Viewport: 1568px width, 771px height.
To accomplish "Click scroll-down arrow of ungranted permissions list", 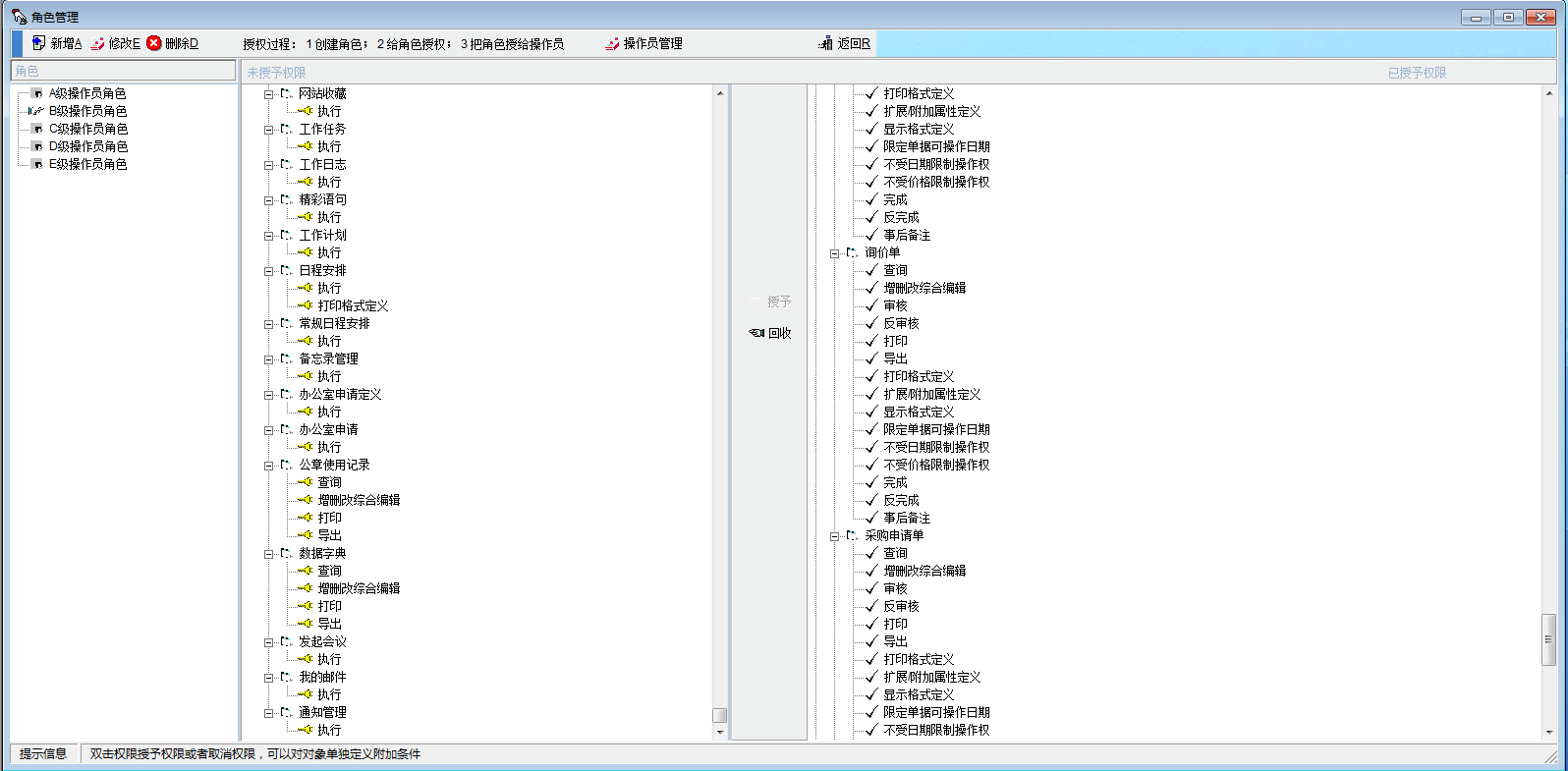I will click(x=720, y=732).
